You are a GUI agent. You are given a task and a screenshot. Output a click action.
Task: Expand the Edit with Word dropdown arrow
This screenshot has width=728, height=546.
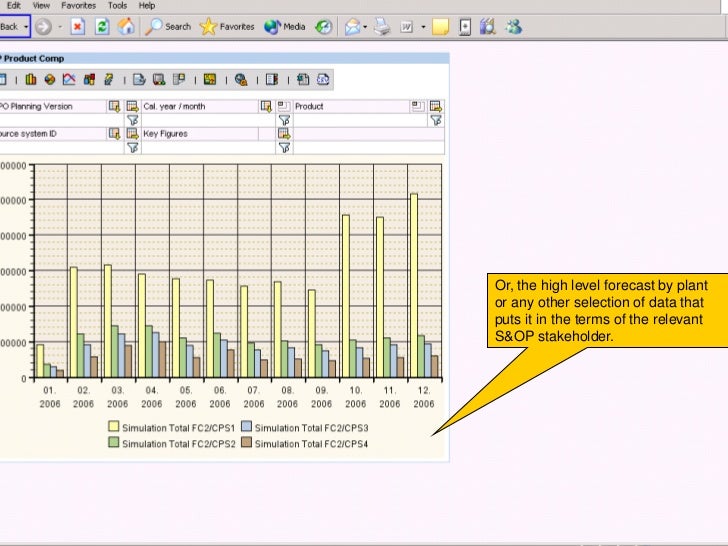click(x=423, y=27)
